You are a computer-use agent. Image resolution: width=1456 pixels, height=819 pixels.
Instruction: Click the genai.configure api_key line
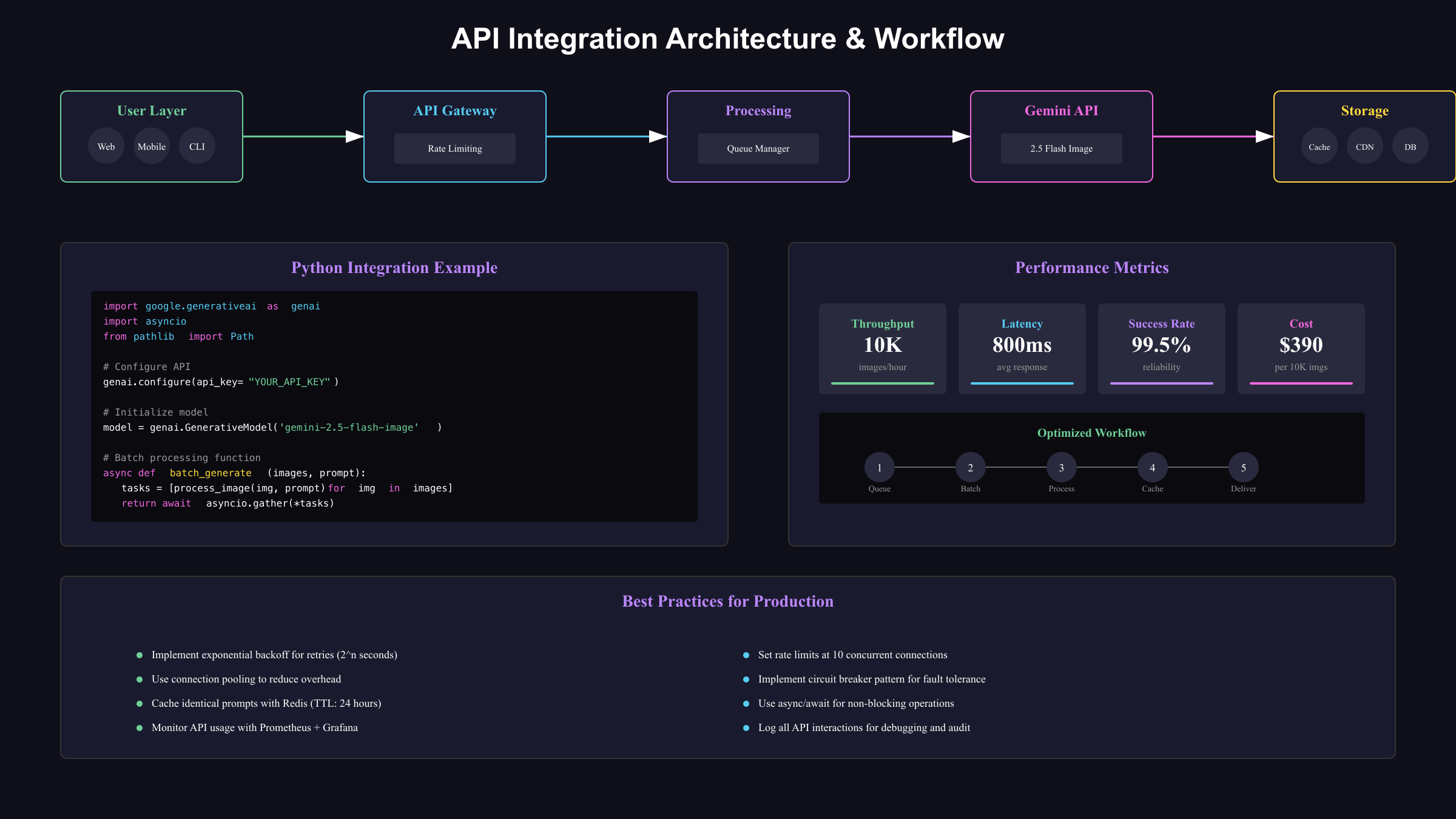coord(221,382)
